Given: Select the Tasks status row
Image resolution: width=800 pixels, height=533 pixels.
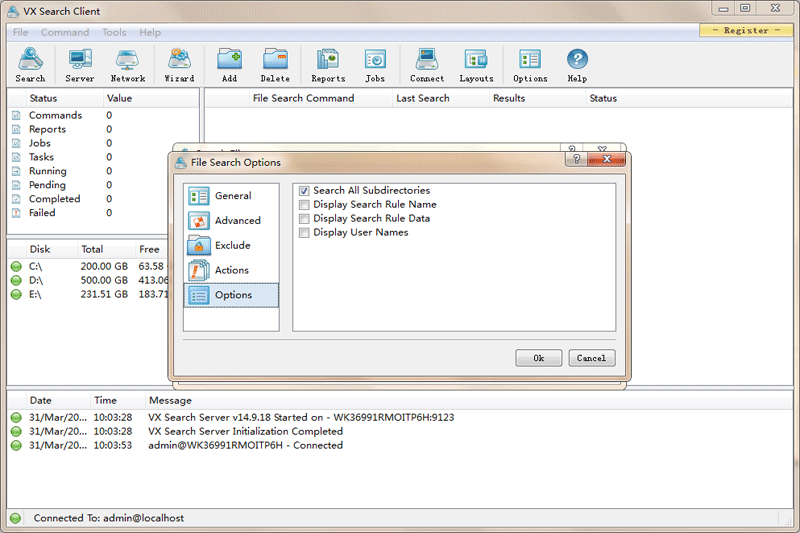Looking at the screenshot, I should [x=103, y=157].
